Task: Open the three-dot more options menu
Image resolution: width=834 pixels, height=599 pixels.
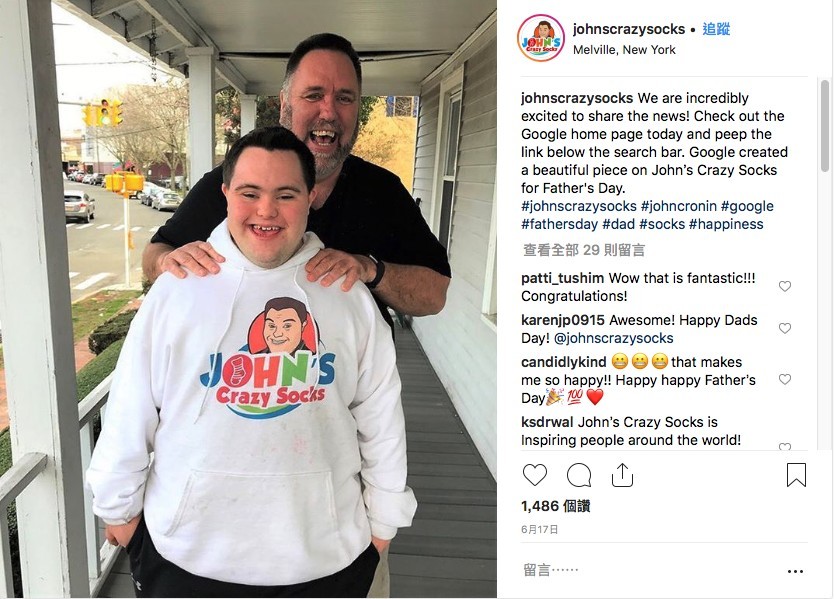Action: 795,571
